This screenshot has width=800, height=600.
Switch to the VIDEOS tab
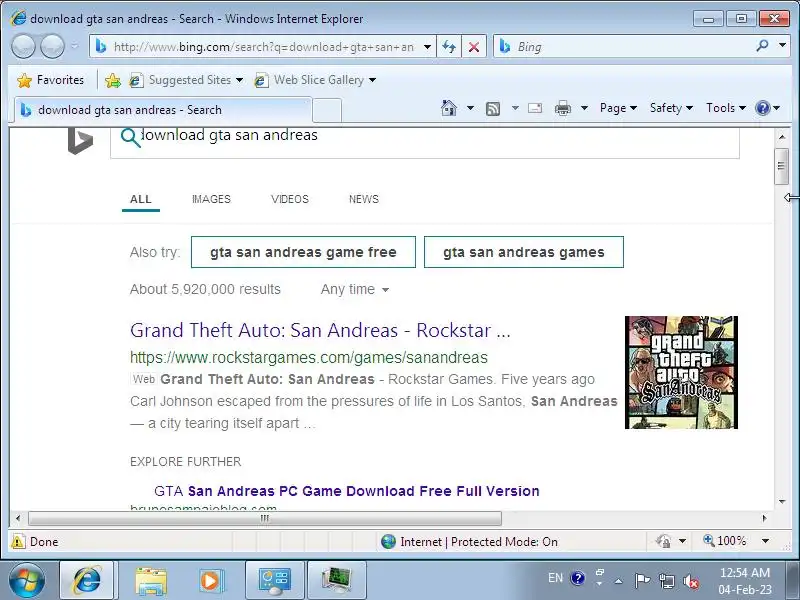coord(290,199)
